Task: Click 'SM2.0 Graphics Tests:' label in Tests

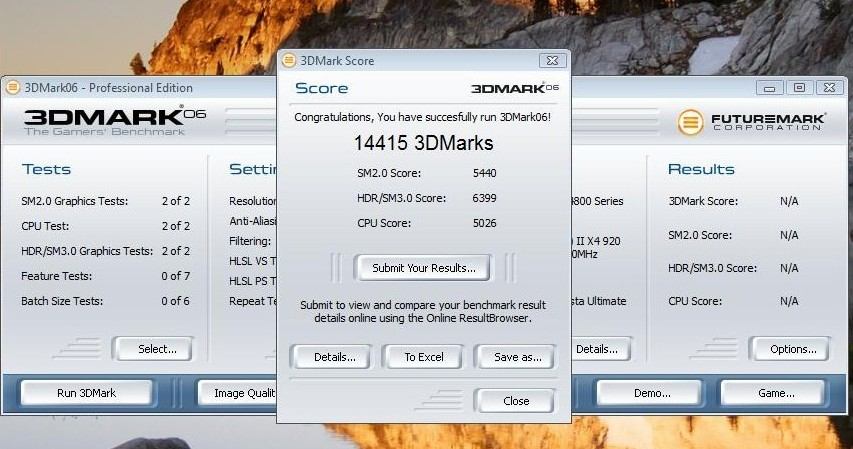Action: click(75, 201)
